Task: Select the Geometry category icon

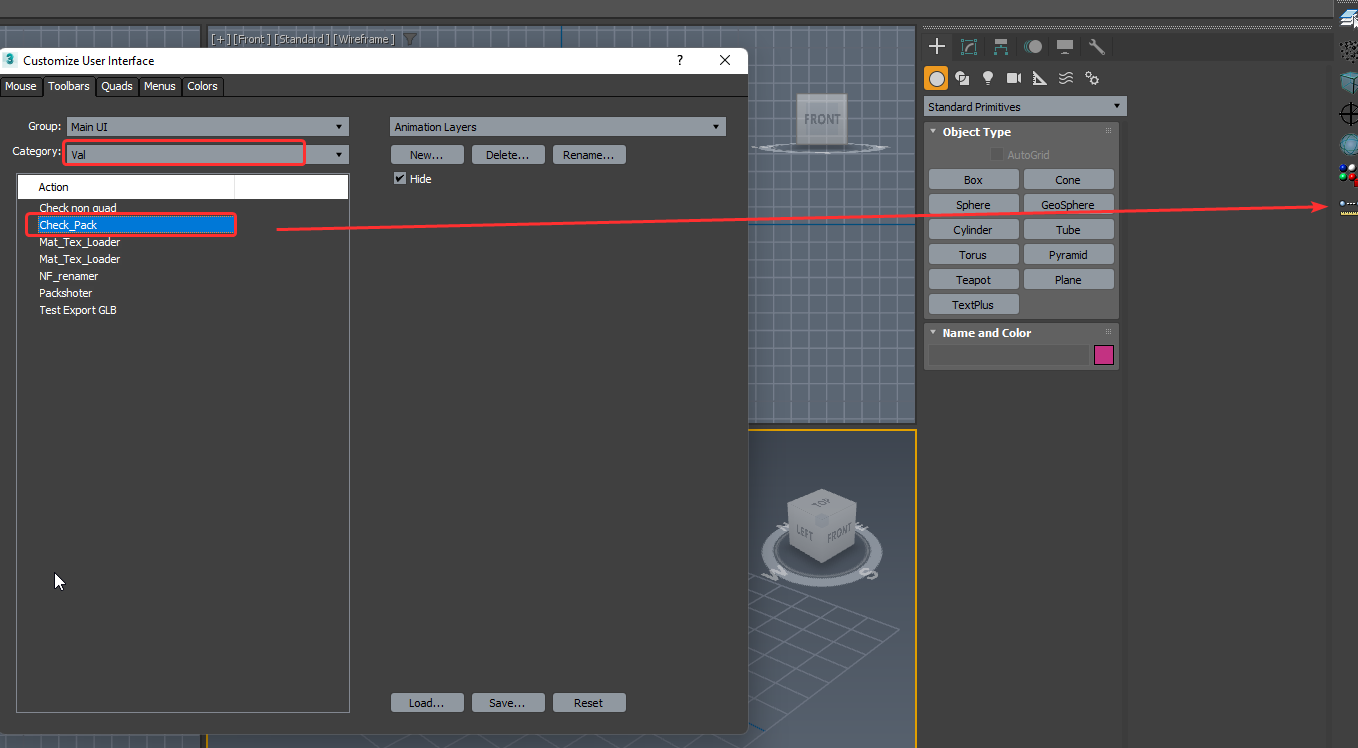Action: [936, 78]
